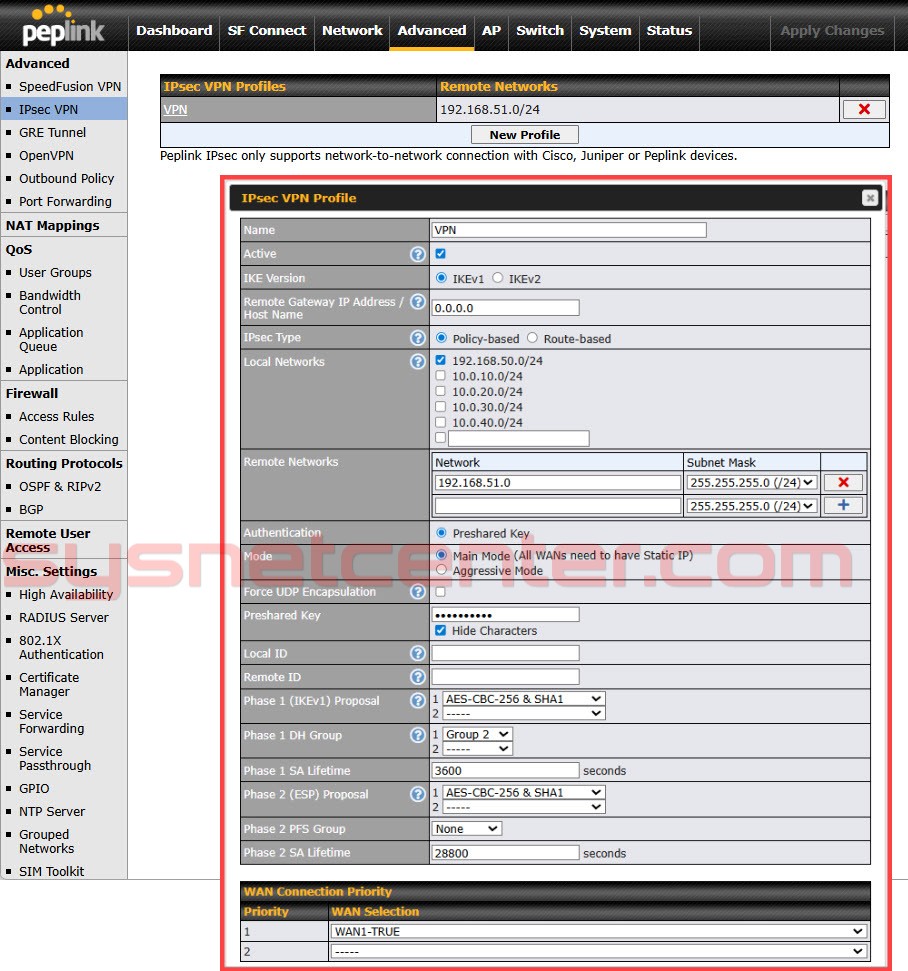Screen dimensions: 908x971
Task: Check local network 10.0.40.0/24
Action: point(440,422)
